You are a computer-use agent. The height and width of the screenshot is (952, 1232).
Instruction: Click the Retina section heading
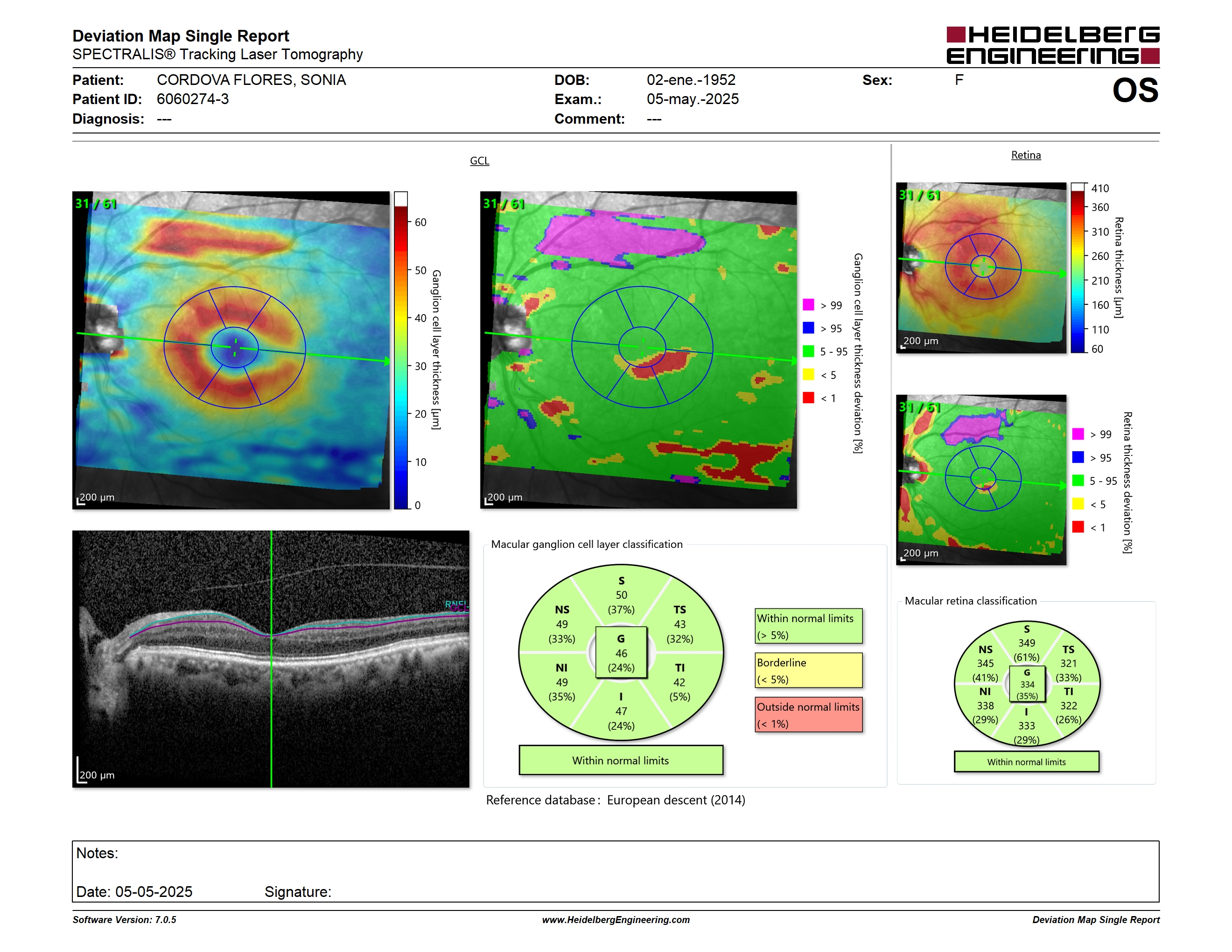[1026, 155]
